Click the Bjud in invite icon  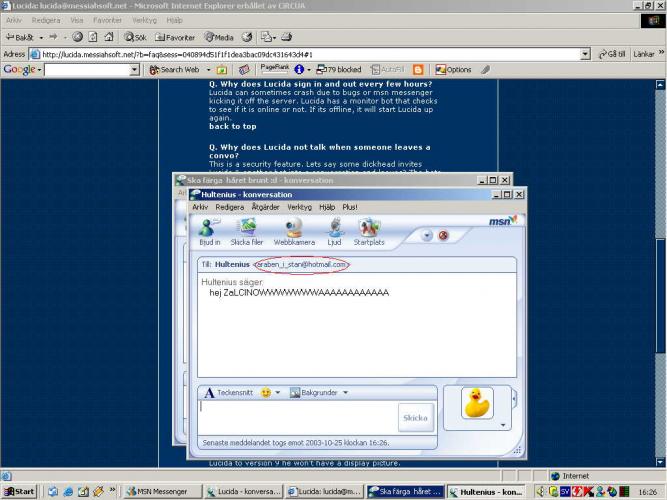click(x=209, y=232)
